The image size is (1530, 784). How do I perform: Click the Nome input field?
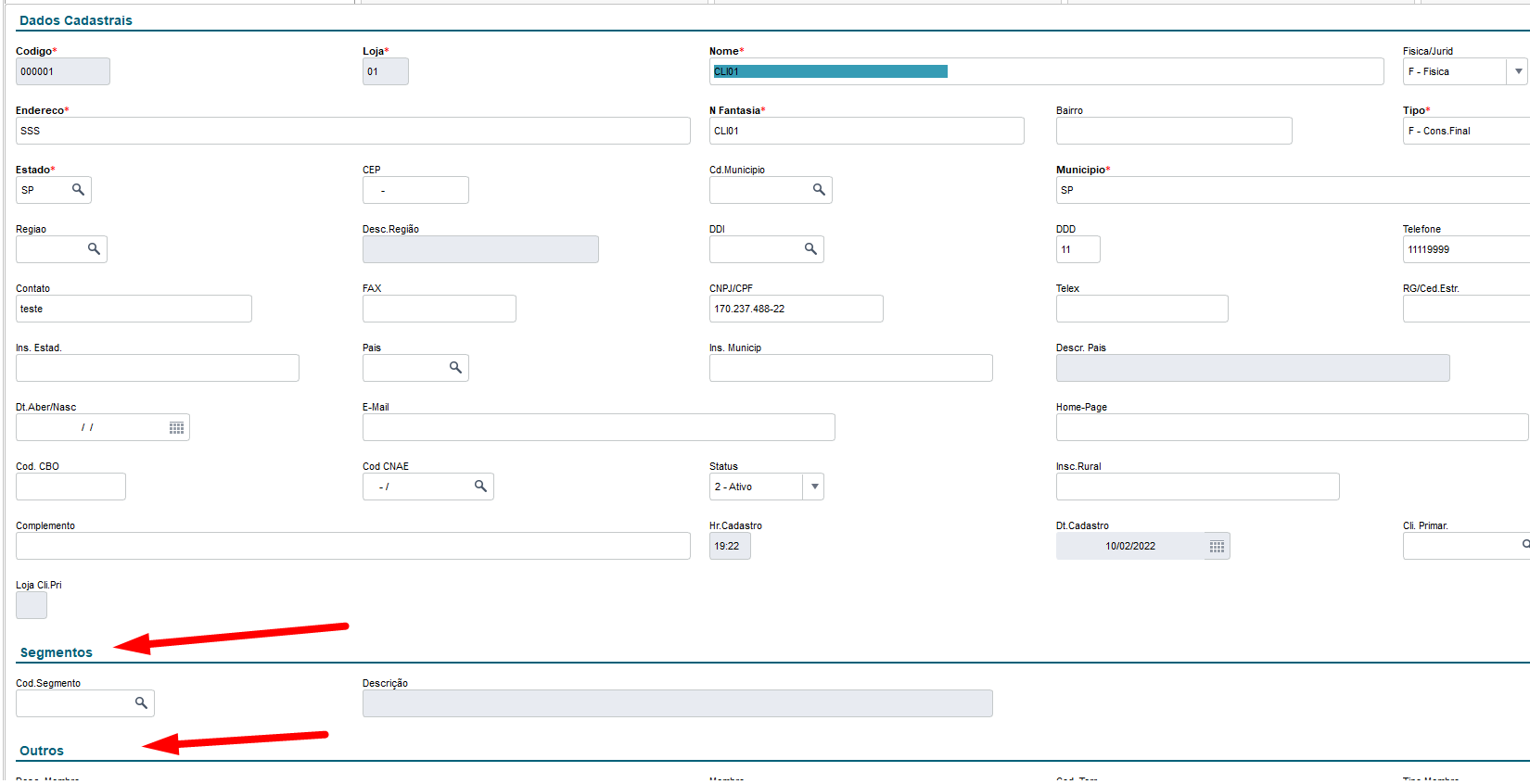pyautogui.click(x=1046, y=71)
